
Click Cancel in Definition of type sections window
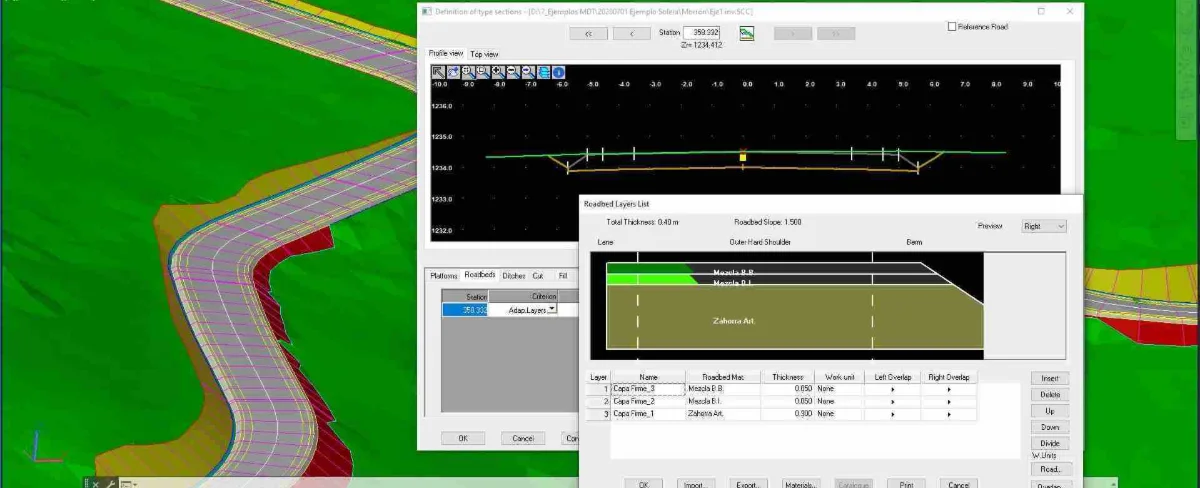(x=523, y=438)
